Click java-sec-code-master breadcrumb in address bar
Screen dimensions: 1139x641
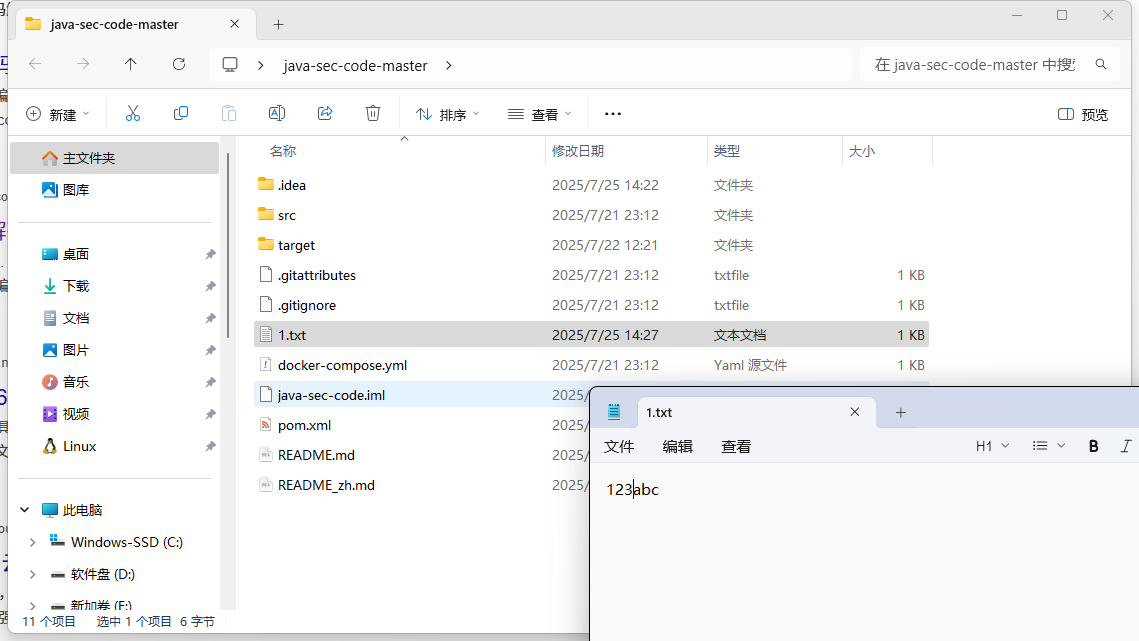click(x=355, y=65)
